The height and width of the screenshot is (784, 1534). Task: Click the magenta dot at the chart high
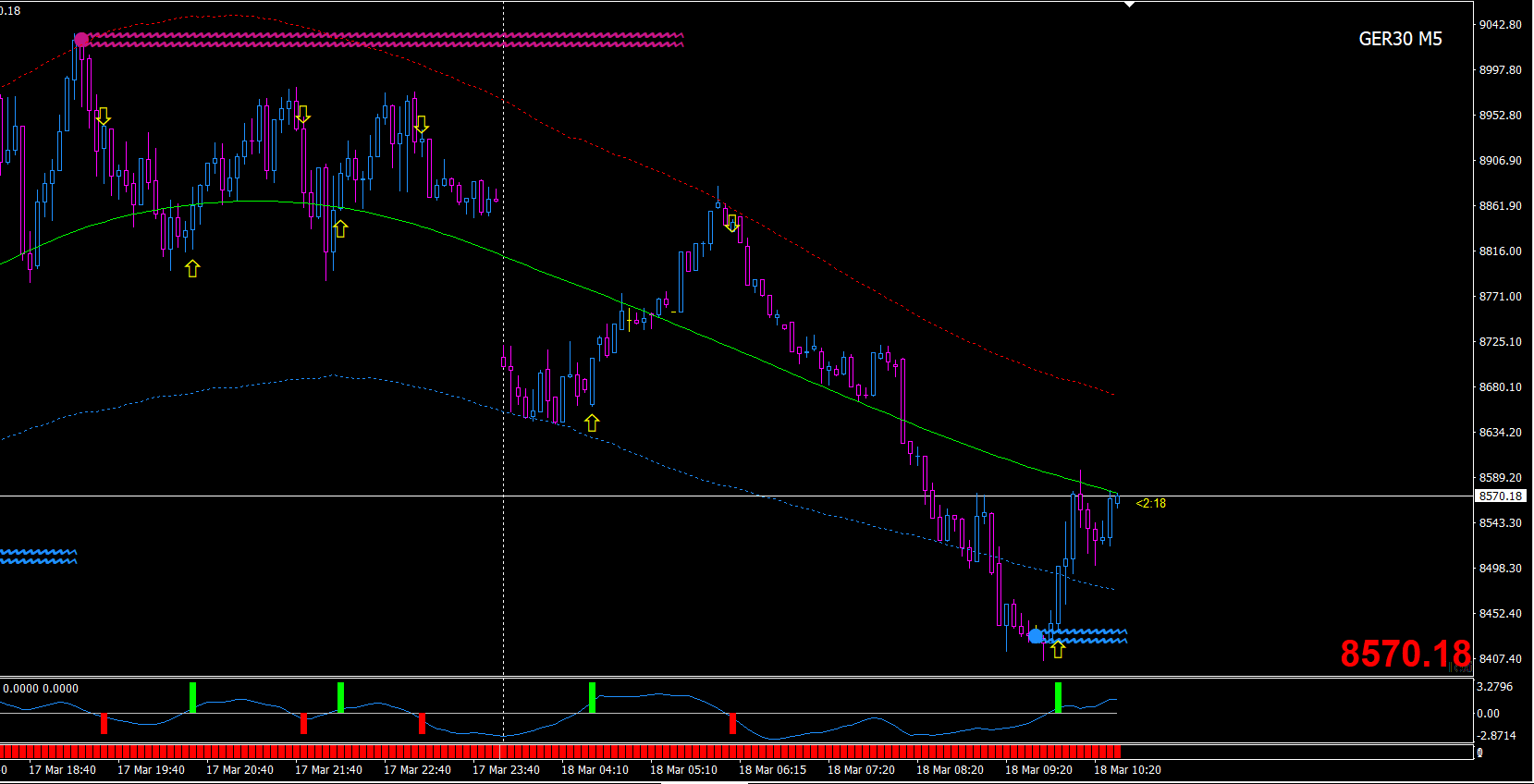pos(81,40)
